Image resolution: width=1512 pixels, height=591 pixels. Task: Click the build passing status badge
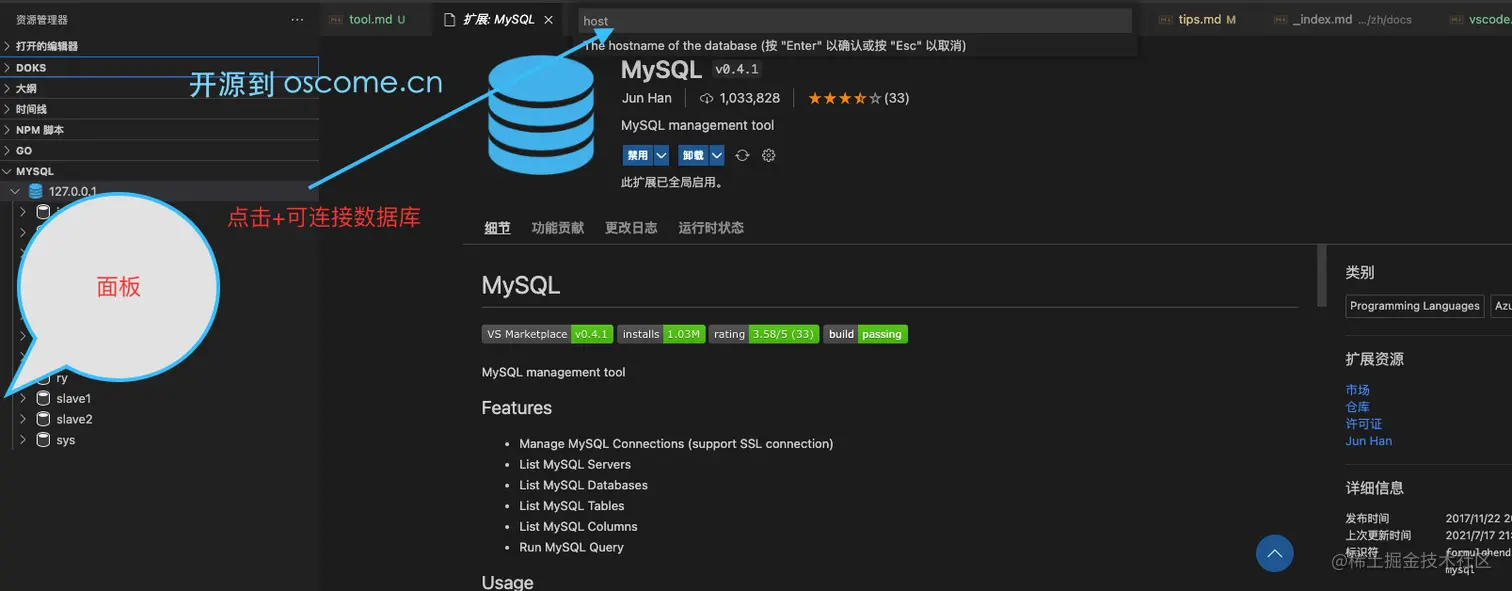point(865,334)
